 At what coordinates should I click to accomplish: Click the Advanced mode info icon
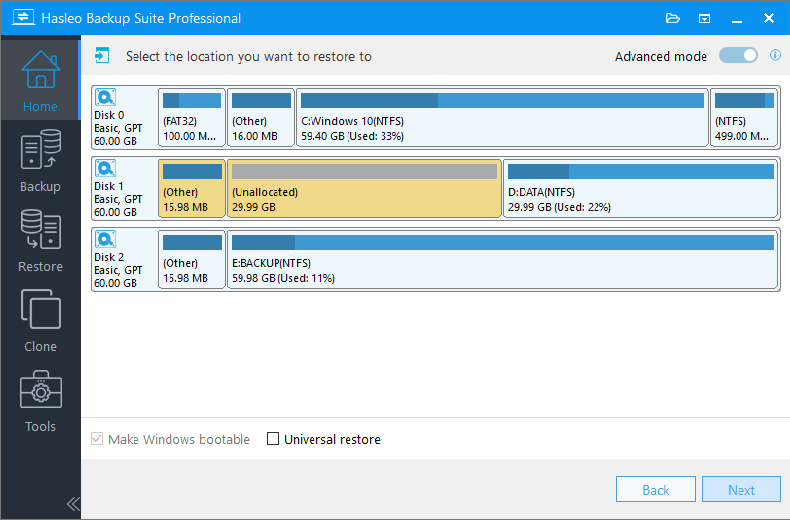click(775, 55)
